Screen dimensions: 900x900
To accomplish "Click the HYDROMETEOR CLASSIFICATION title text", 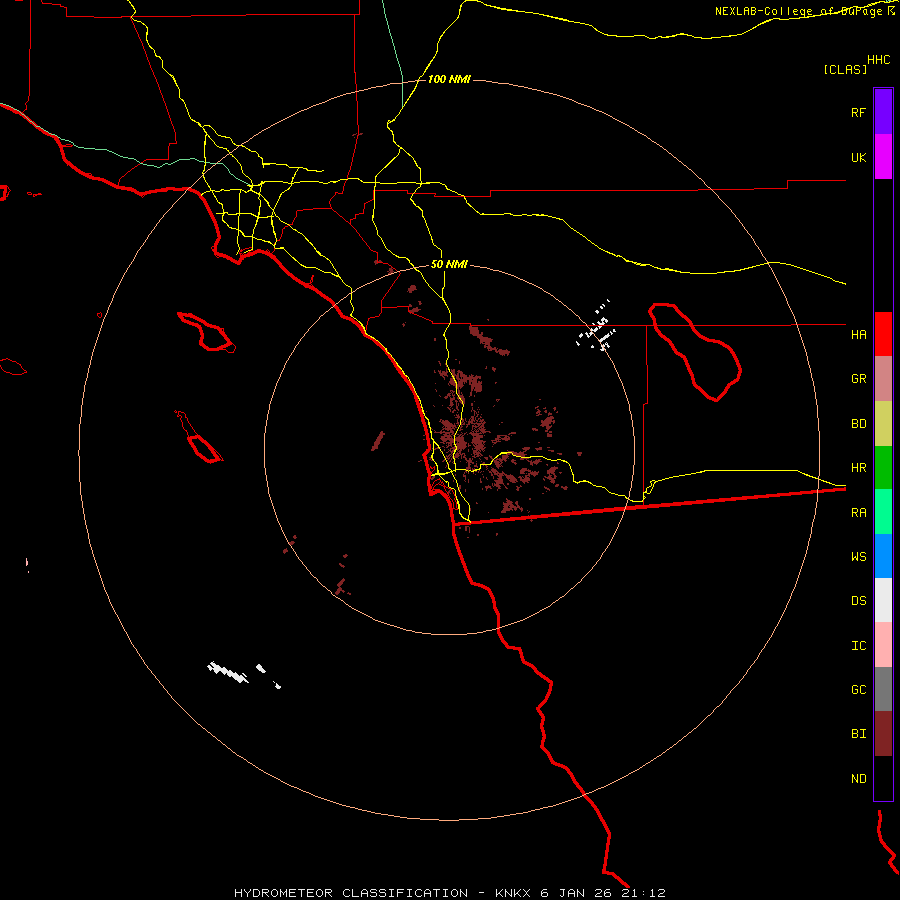I will tap(351, 893).
